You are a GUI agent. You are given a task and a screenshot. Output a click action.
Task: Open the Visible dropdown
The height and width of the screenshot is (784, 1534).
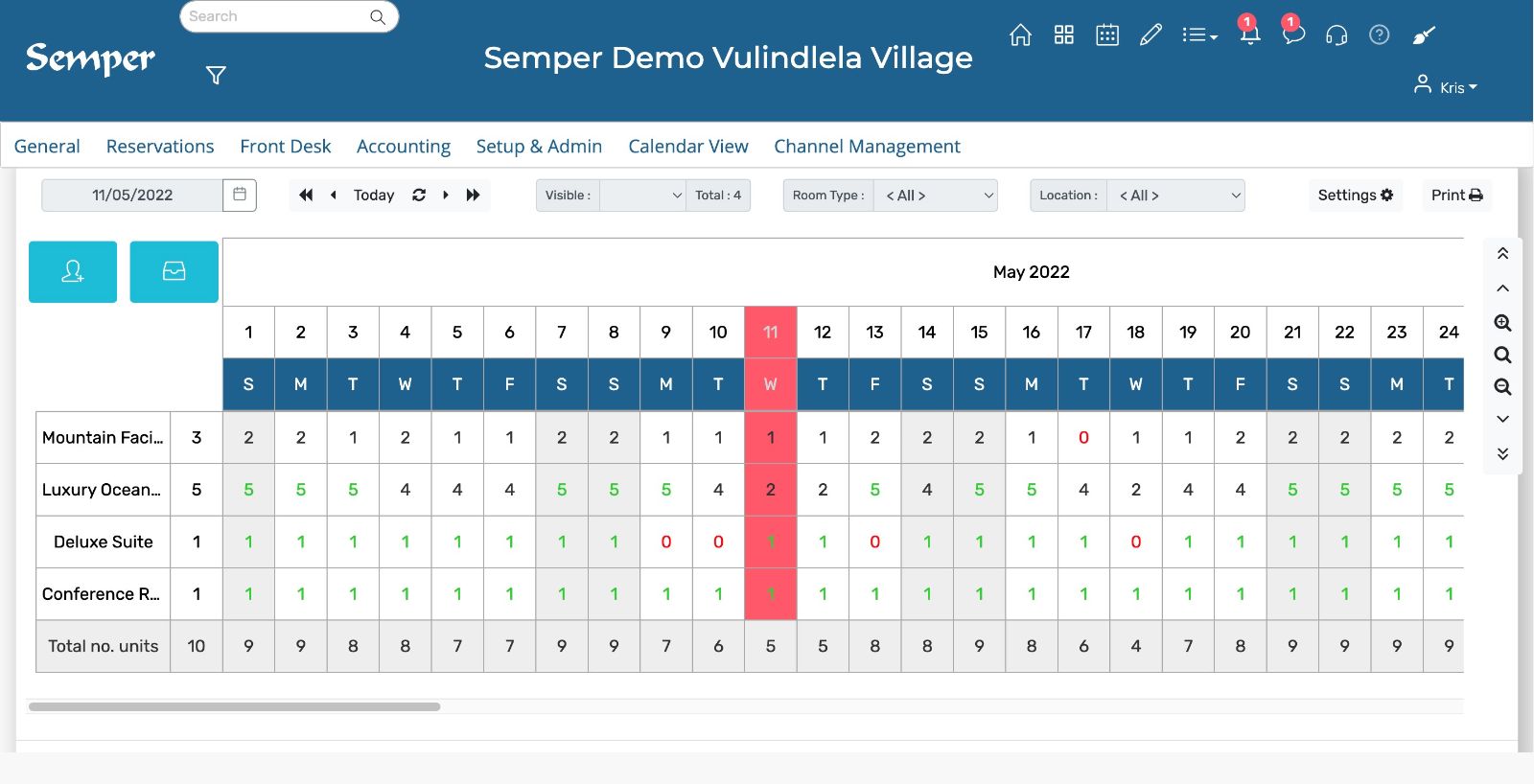[642, 196]
